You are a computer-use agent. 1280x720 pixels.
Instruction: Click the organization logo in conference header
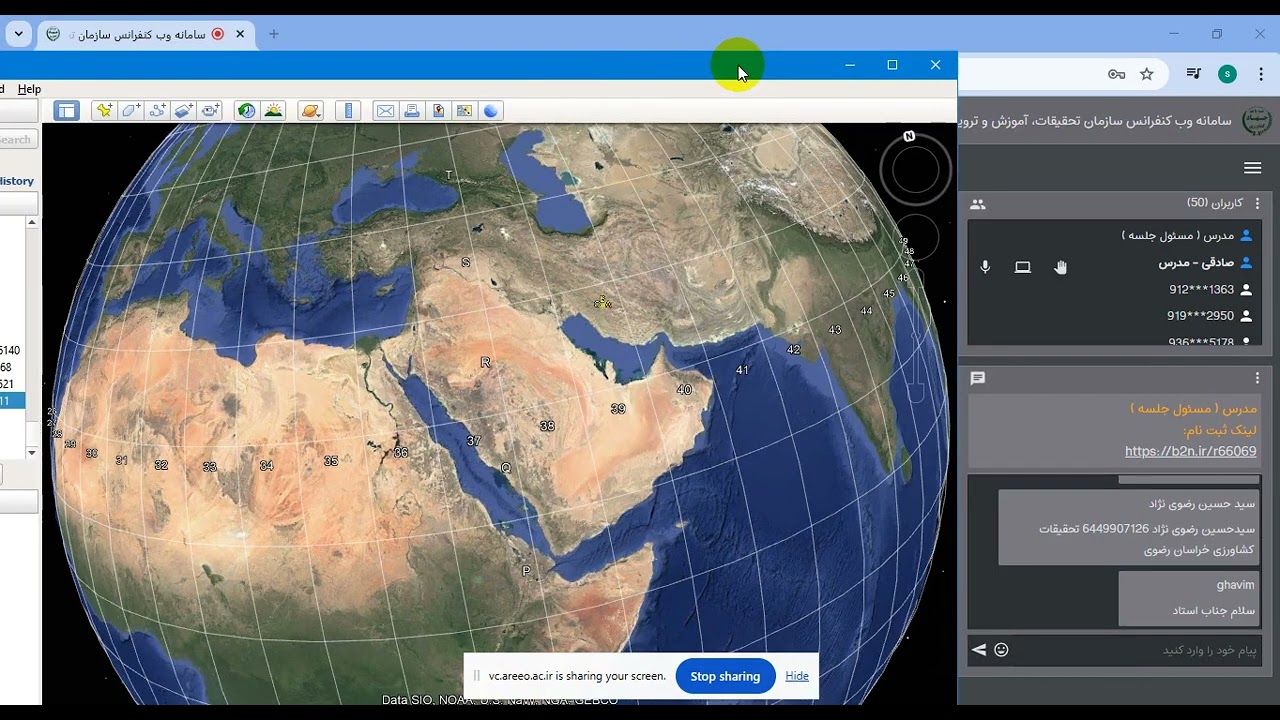pyautogui.click(x=1256, y=121)
